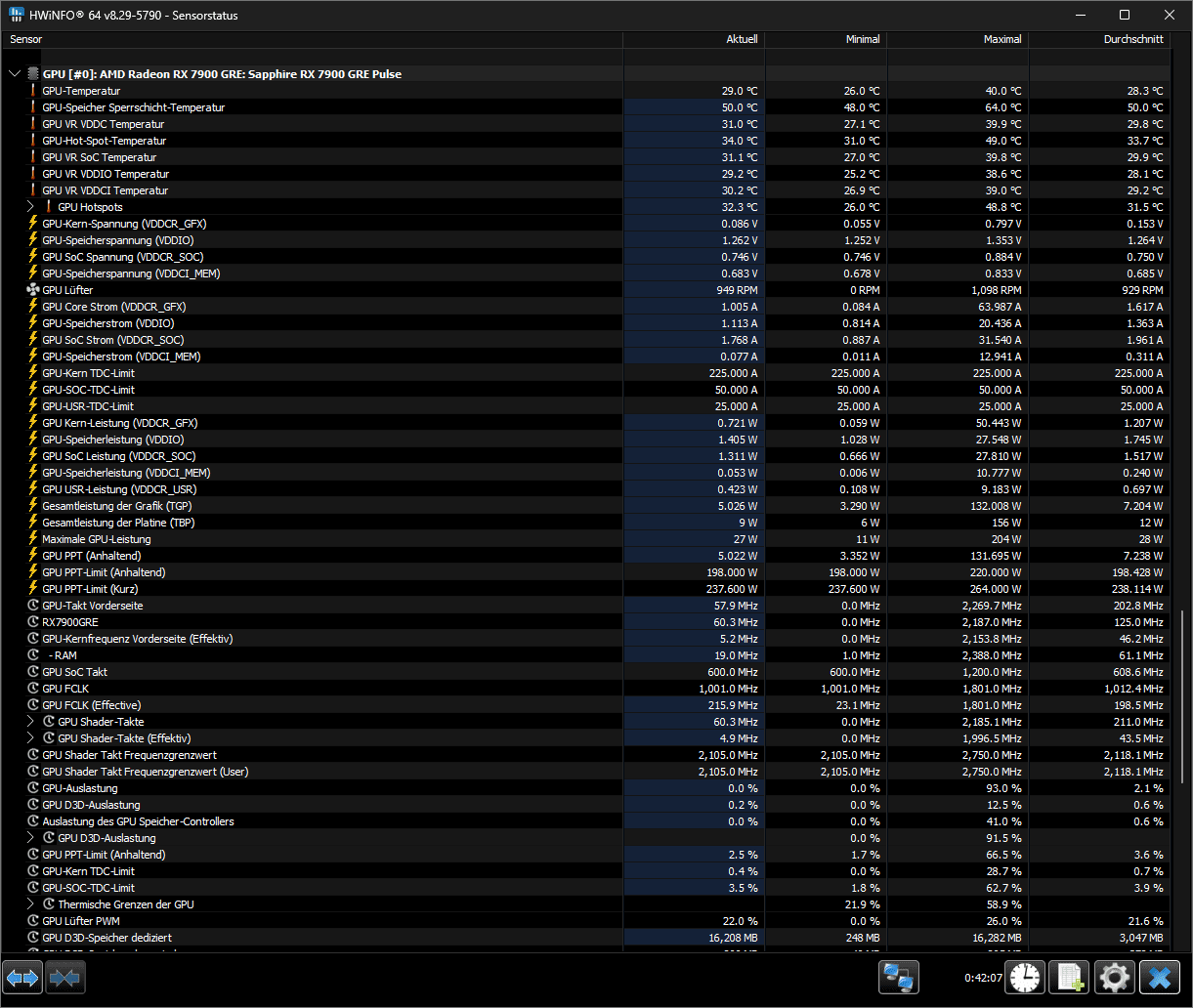Select the GPU VR VDDIO Temperatur row
The width and height of the screenshot is (1193, 1008).
point(586,174)
